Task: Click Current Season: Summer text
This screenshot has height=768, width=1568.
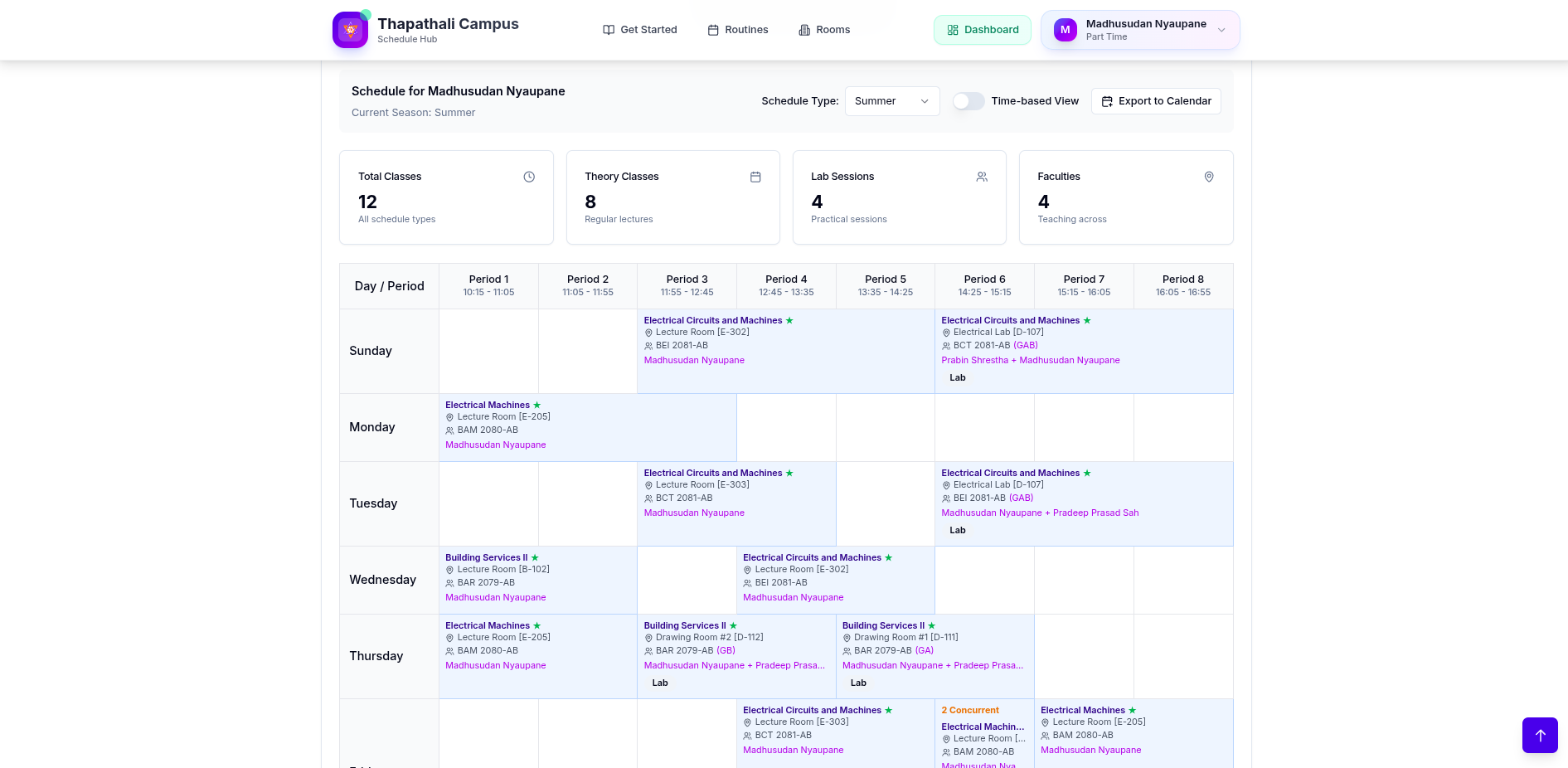Action: 413,113
